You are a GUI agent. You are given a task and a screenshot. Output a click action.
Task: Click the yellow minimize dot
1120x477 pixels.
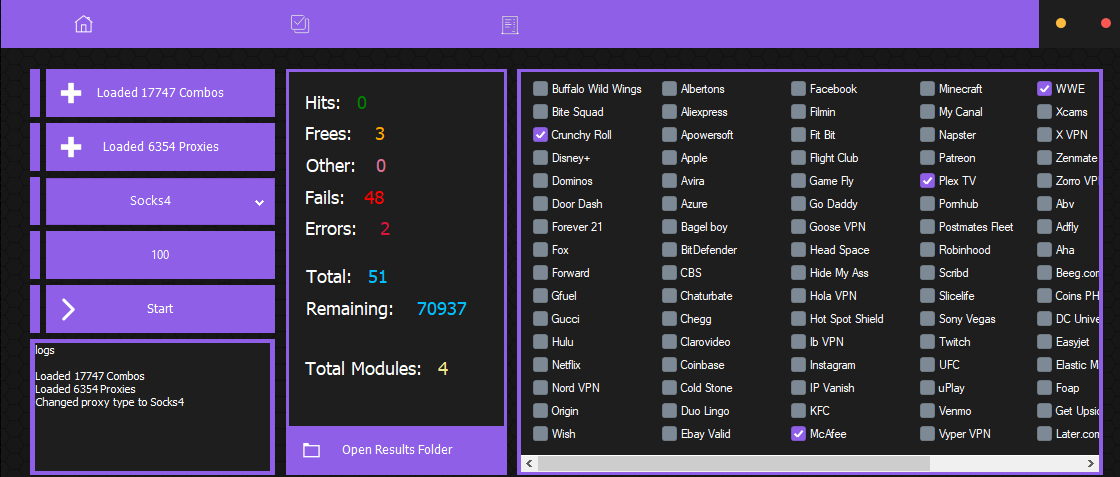1061,23
